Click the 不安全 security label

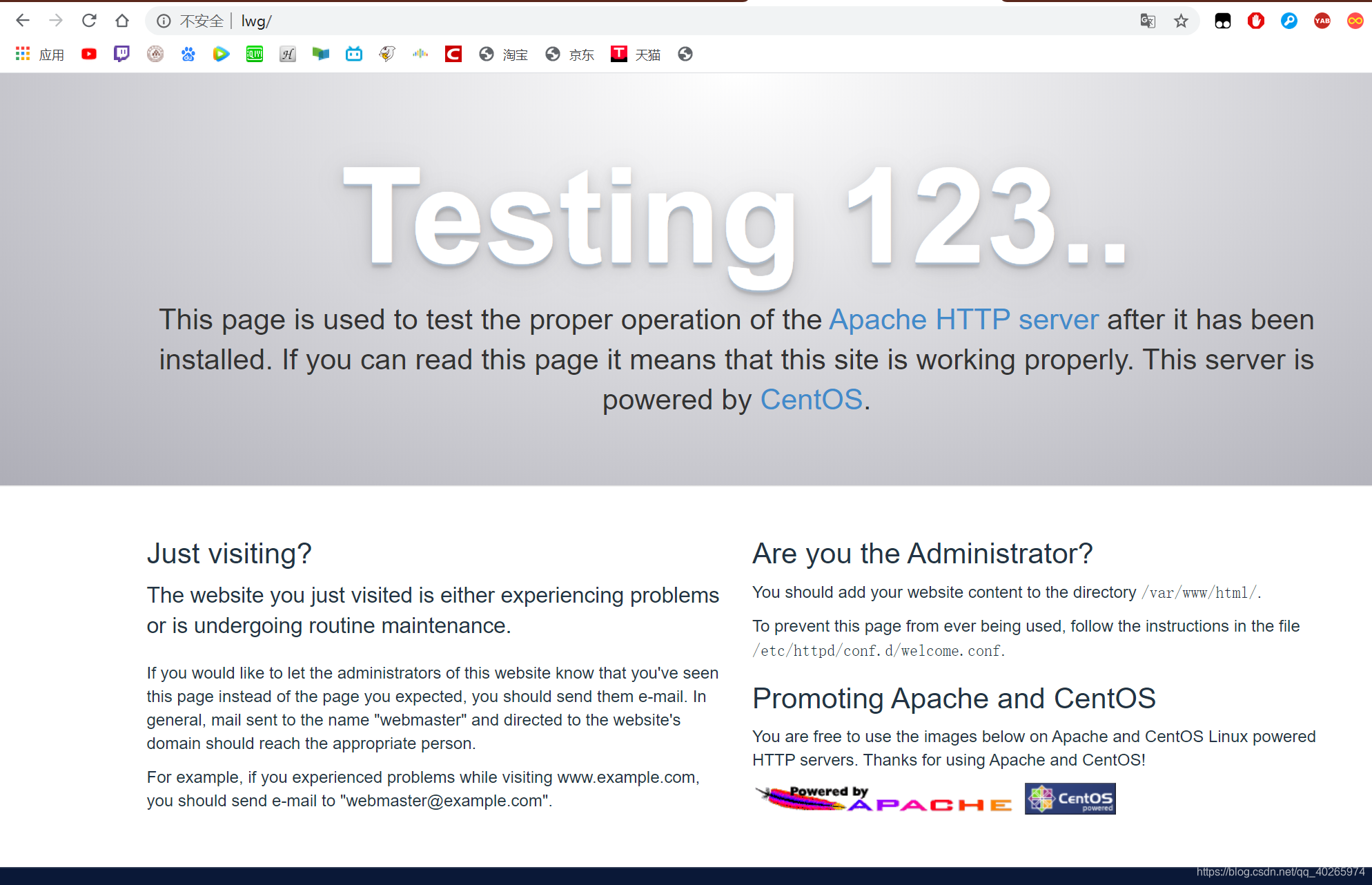[x=202, y=21]
